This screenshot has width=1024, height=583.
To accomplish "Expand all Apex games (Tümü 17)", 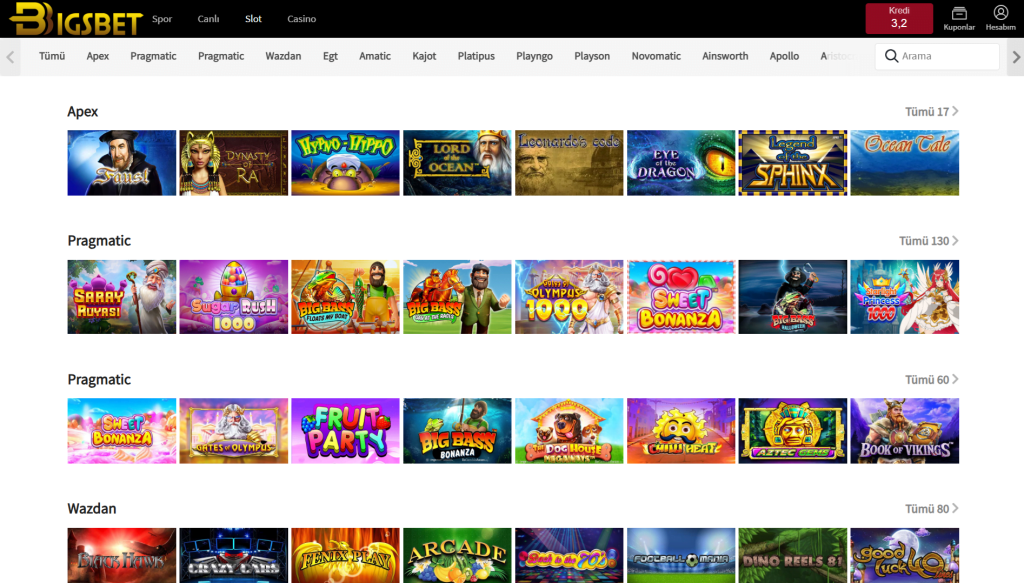I will point(931,112).
